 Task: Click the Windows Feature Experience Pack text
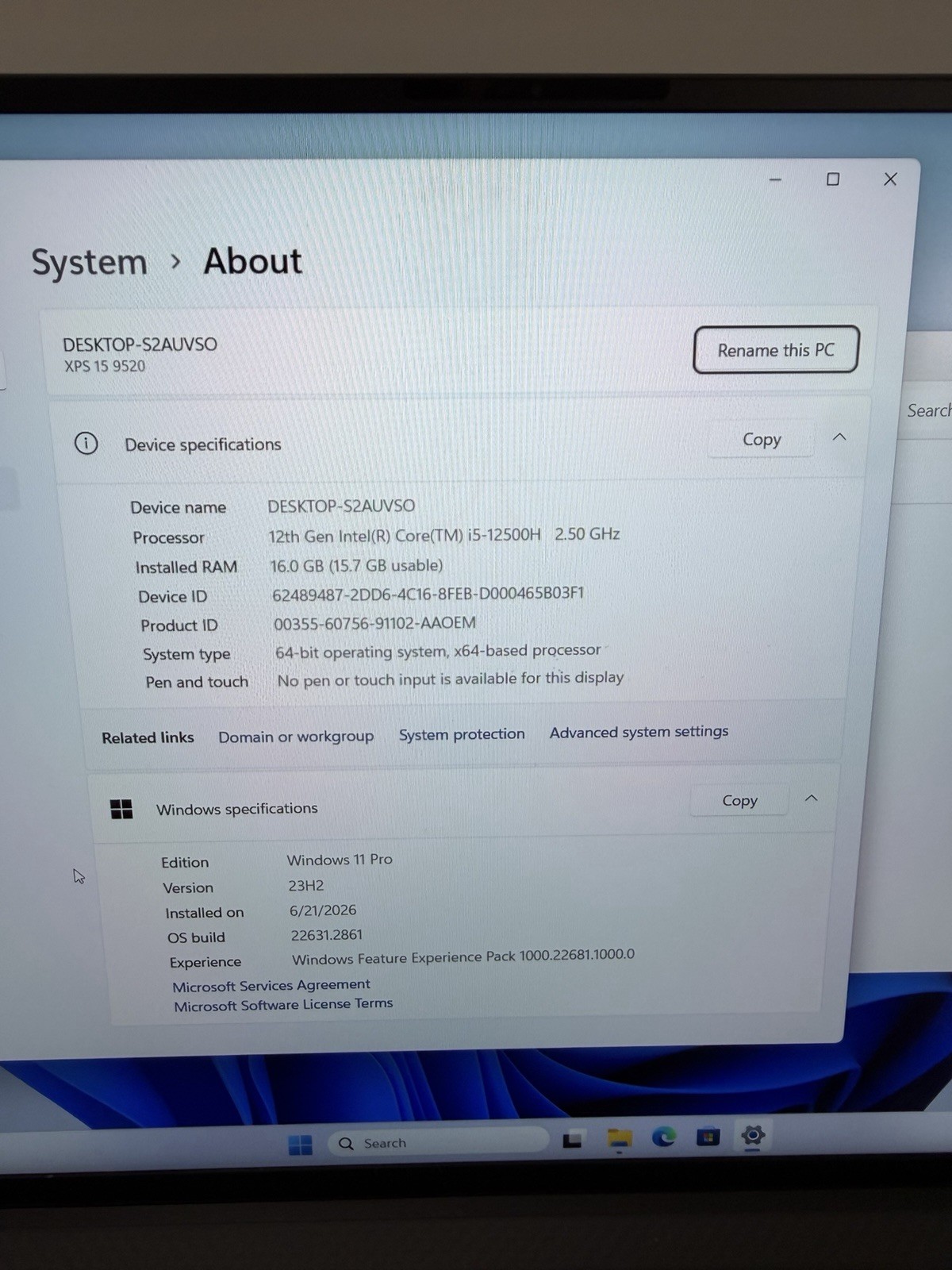tap(463, 956)
